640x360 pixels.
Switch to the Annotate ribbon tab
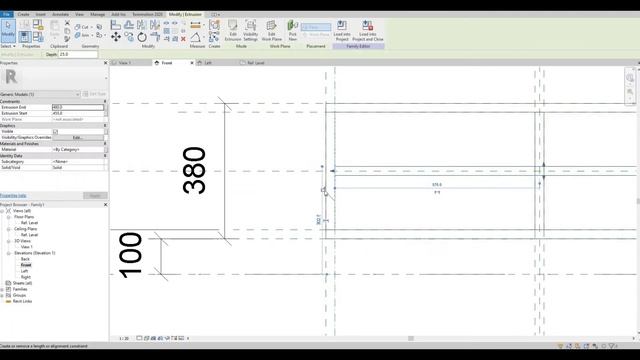click(x=60, y=14)
